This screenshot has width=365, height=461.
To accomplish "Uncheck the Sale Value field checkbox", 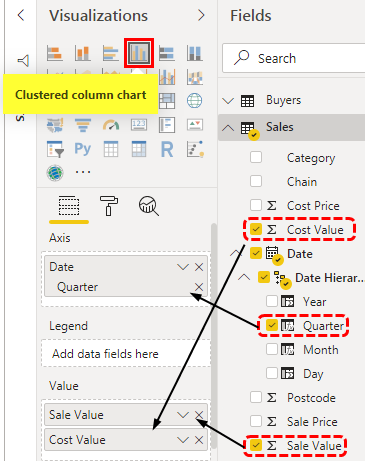I will [x=256, y=445].
